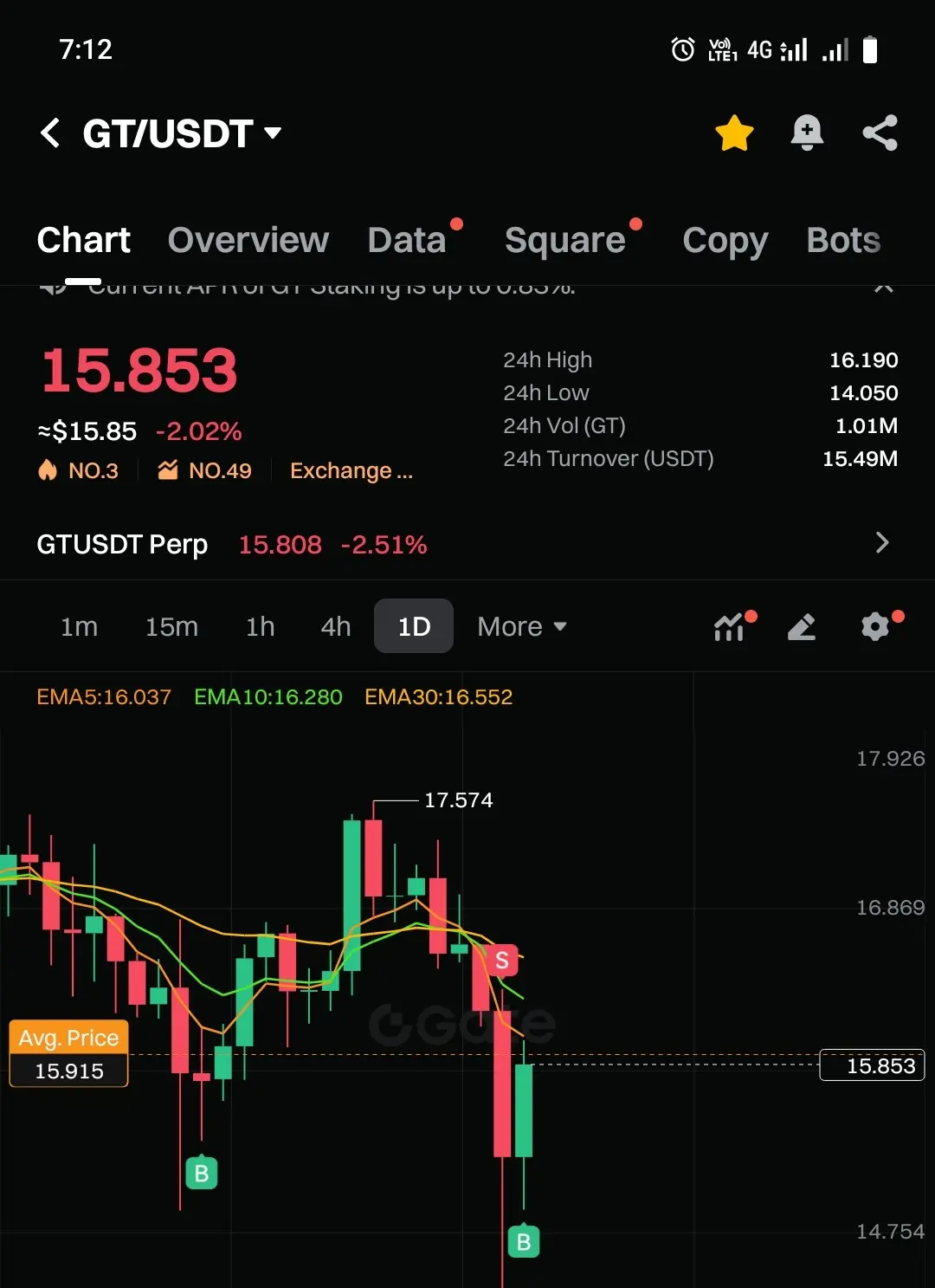Open the Data tab
This screenshot has height=1288, width=935.
407,240
